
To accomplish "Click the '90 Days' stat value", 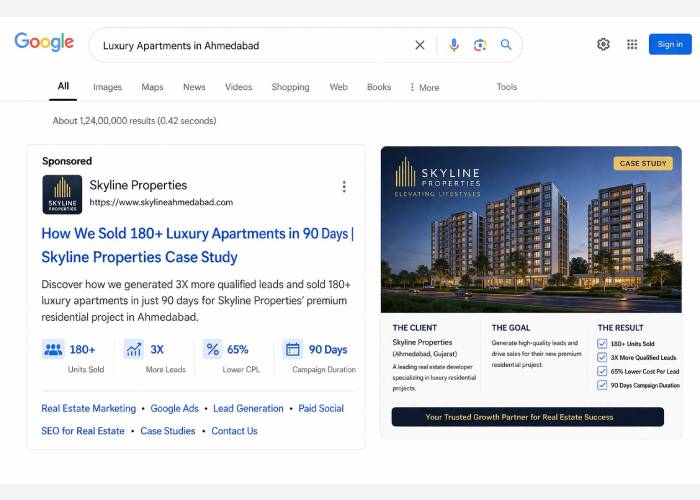I will 328,350.
